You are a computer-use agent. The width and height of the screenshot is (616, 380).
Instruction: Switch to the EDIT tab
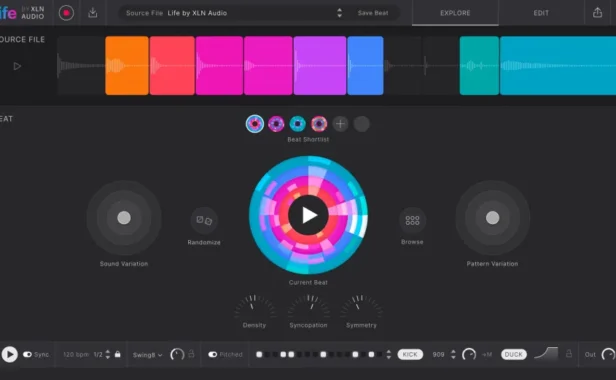[541, 13]
